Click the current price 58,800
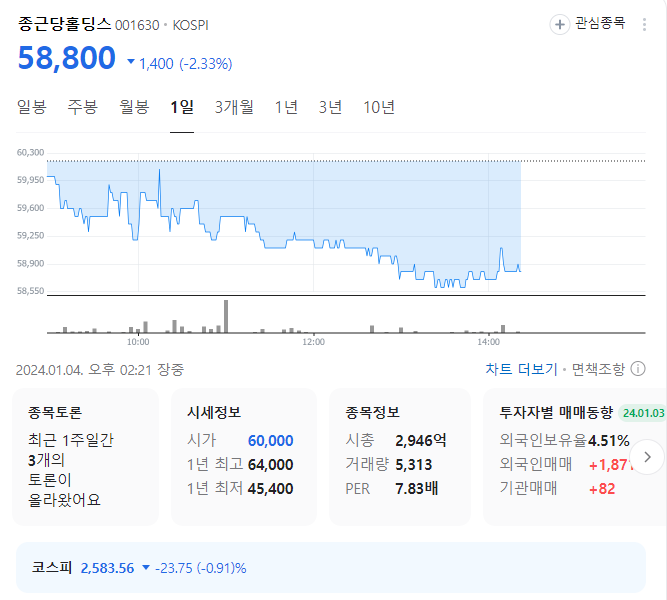Image resolution: width=667 pixels, height=600 pixels. click(67, 58)
